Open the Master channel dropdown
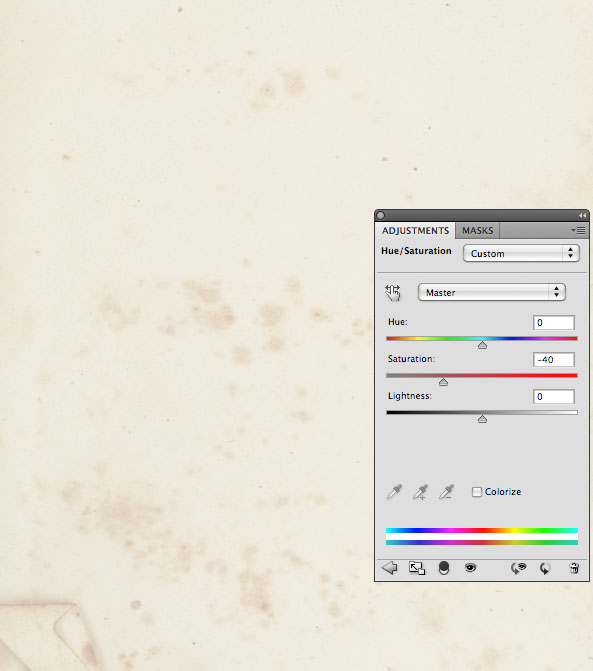Image resolution: width=593 pixels, height=671 pixels. (x=492, y=292)
